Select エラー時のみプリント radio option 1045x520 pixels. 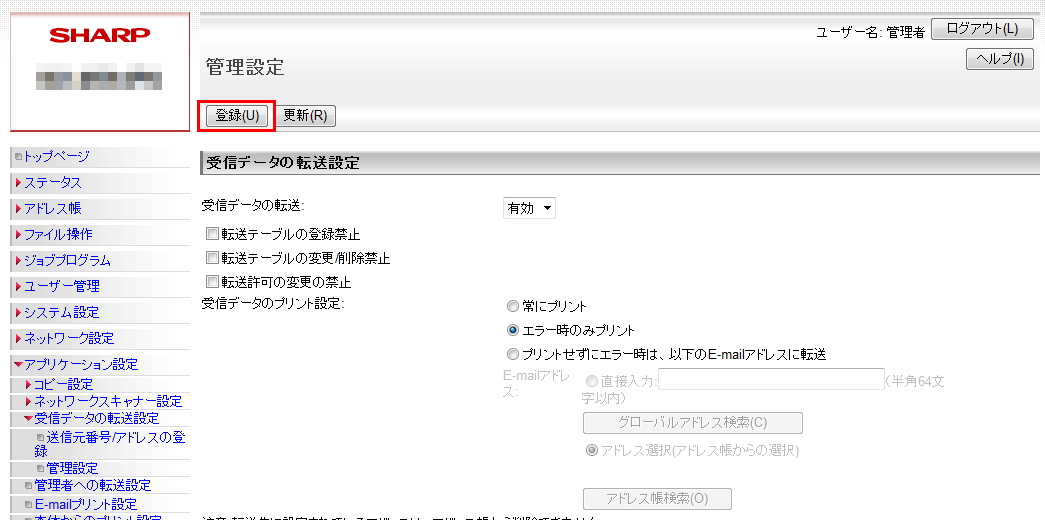click(513, 330)
